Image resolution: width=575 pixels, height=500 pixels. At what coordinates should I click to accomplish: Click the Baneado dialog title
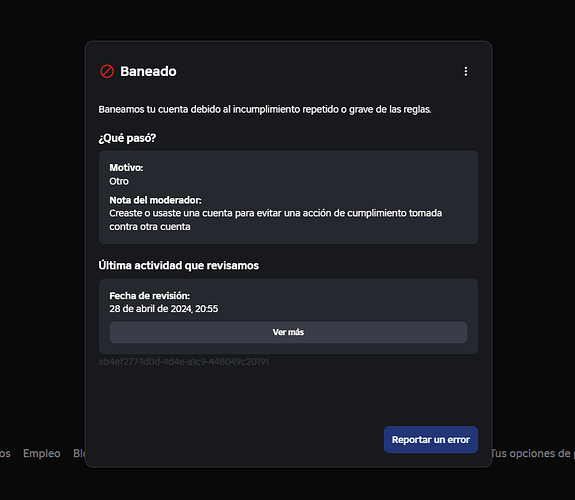[x=148, y=71]
